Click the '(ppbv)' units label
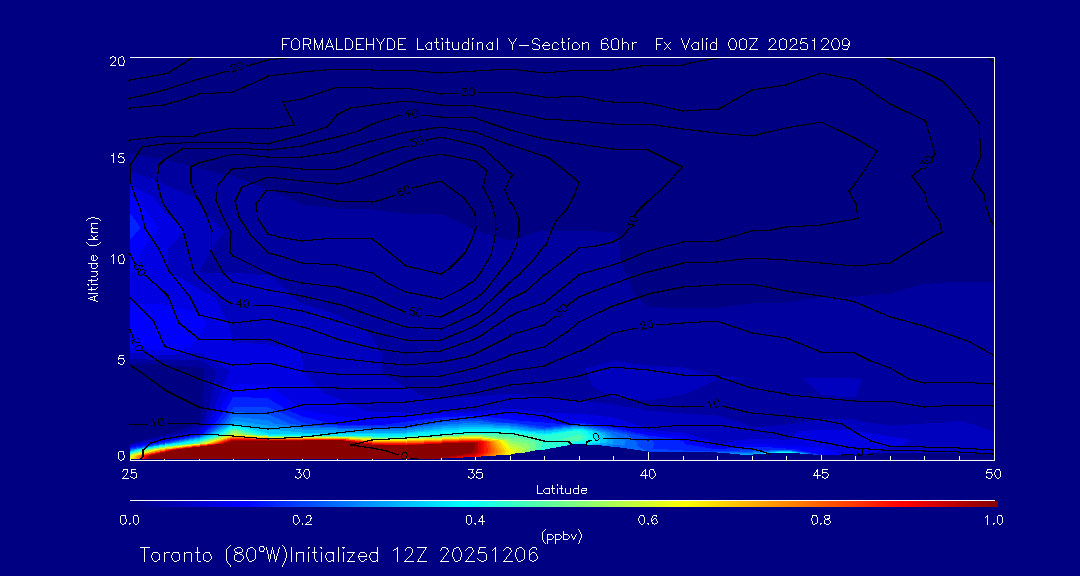Viewport: 1080px width, 576px height. [x=561, y=536]
